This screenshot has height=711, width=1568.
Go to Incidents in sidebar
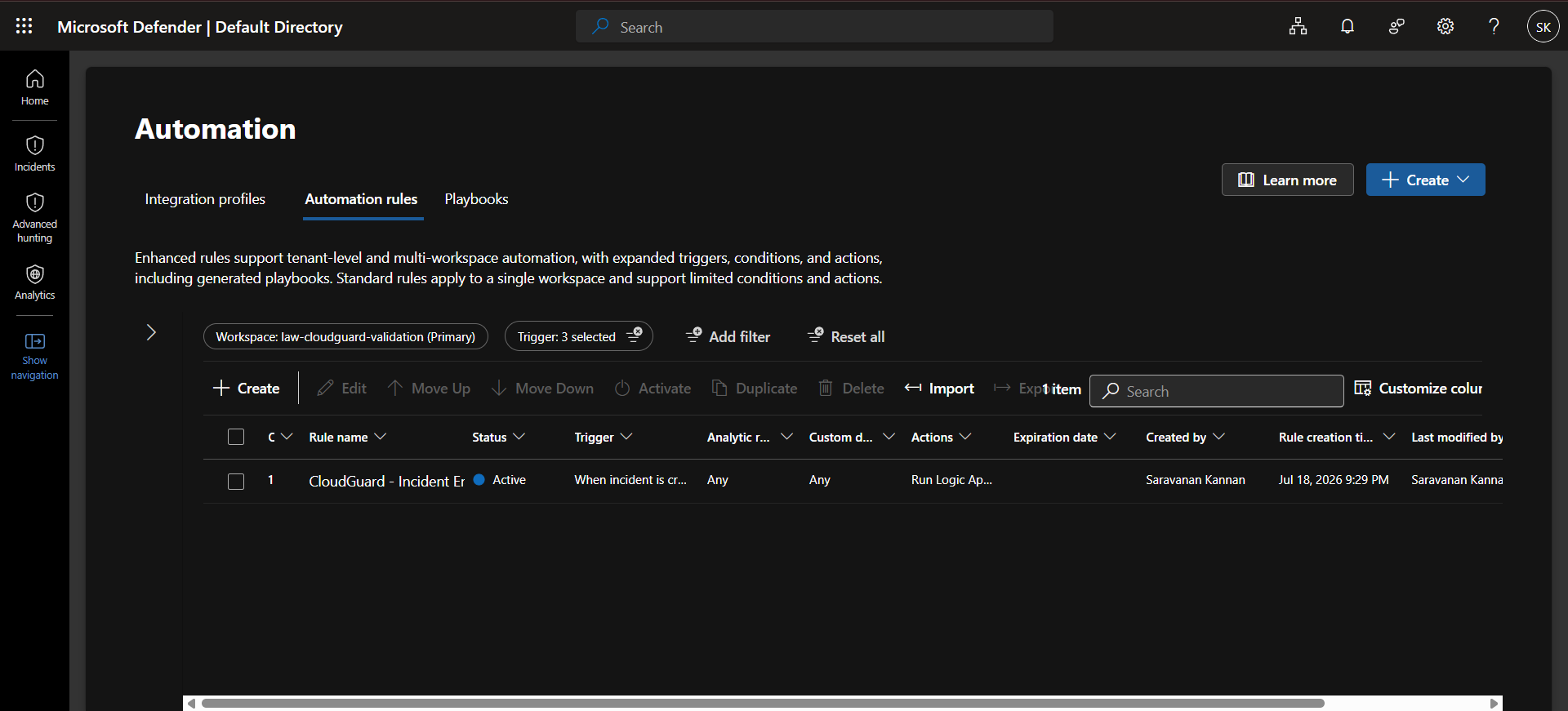tap(34, 153)
